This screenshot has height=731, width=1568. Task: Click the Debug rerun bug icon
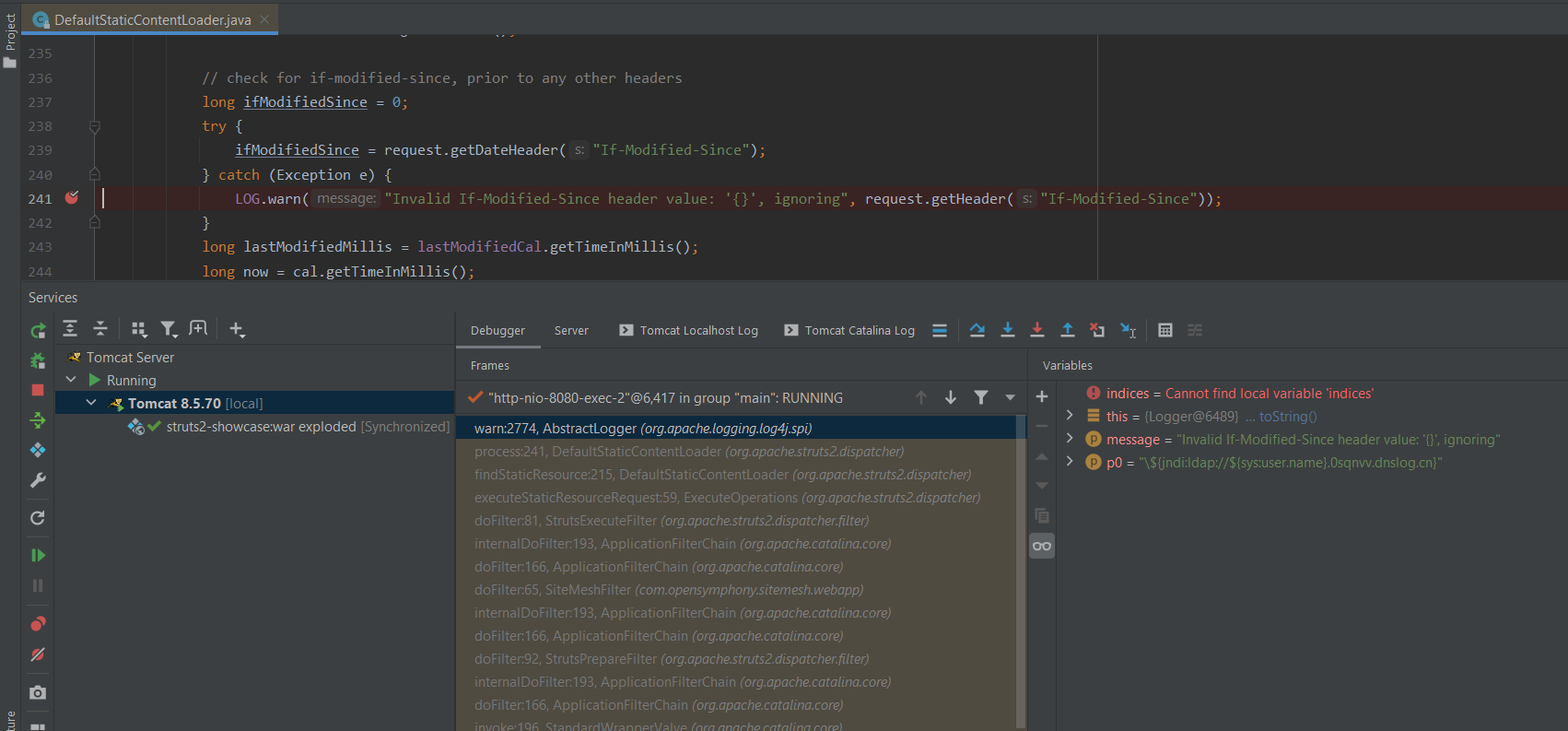point(38,360)
